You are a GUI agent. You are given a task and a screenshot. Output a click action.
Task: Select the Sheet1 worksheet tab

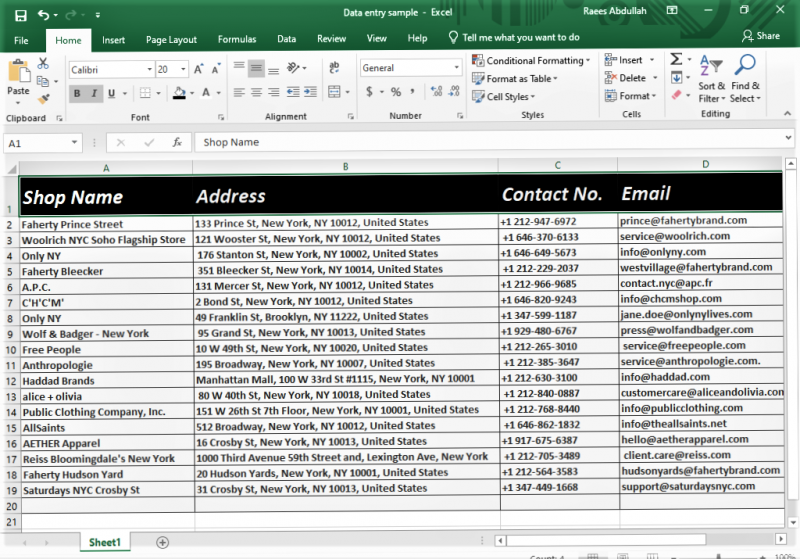pos(105,542)
